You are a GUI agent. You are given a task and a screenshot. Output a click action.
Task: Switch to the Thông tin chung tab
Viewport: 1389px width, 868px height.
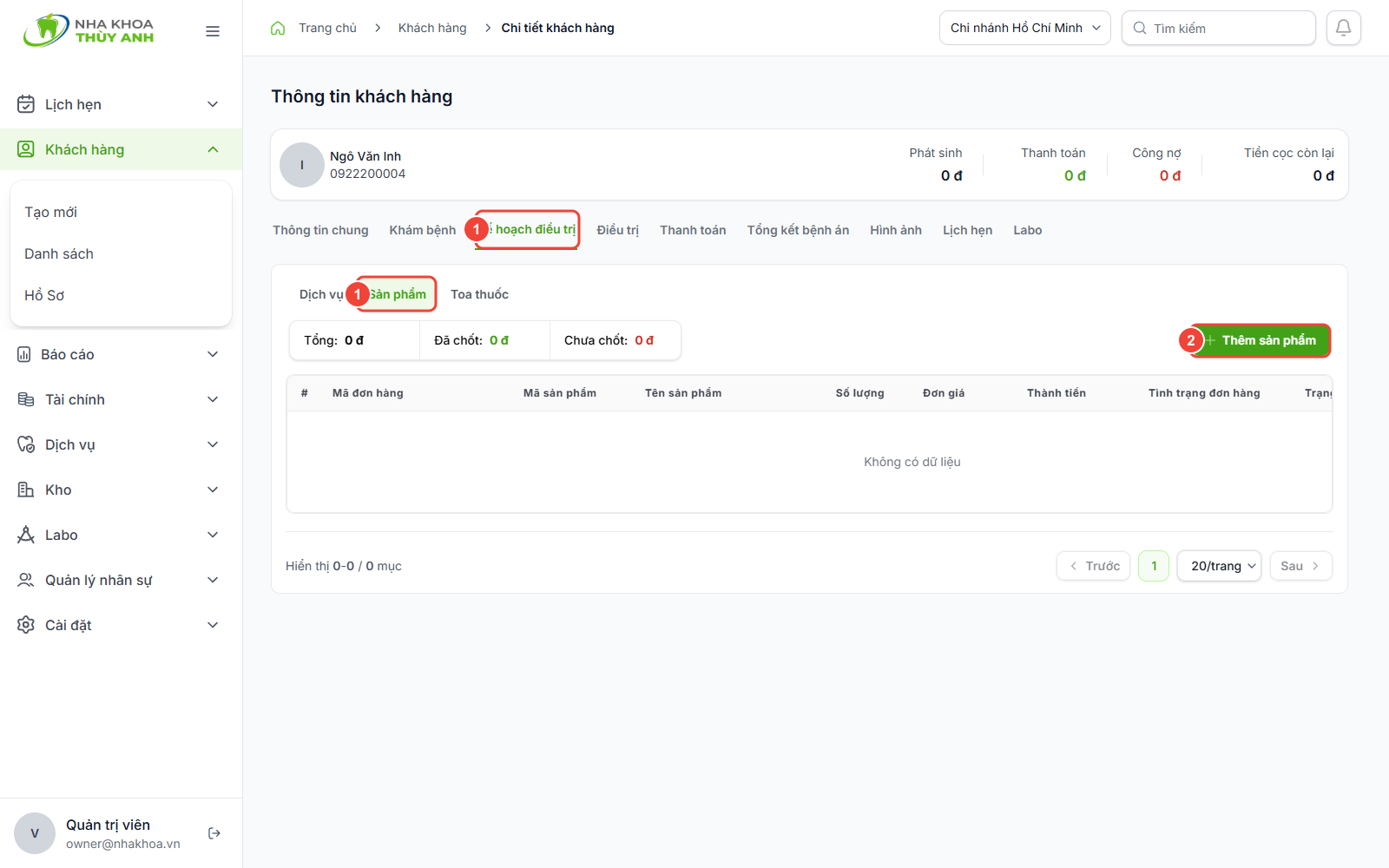[x=320, y=230]
